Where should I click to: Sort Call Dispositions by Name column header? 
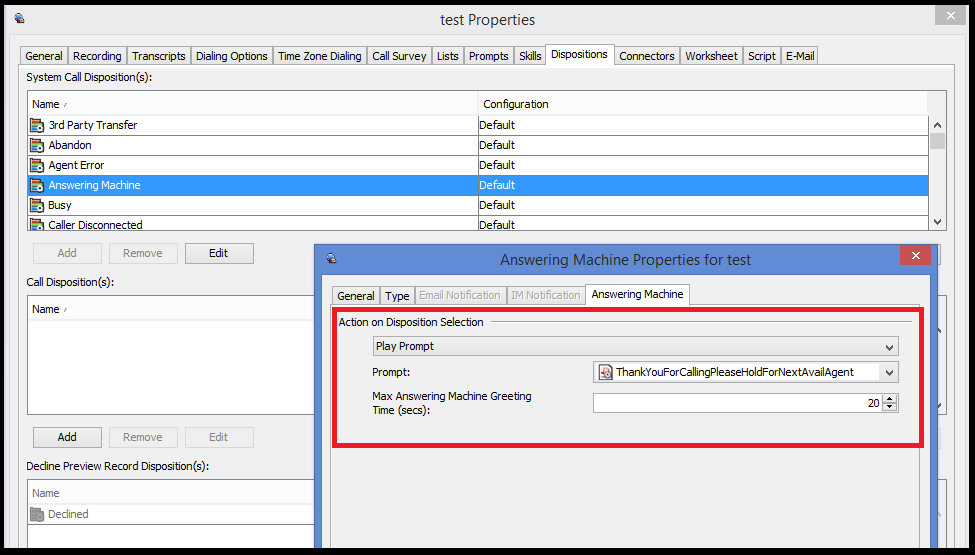pos(171,309)
